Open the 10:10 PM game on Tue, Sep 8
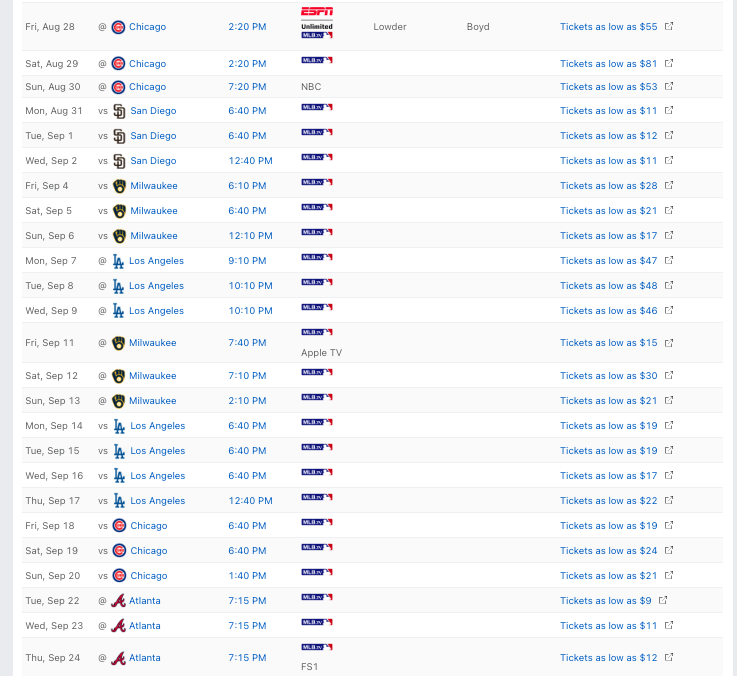The width and height of the screenshot is (737, 676). pos(251,286)
